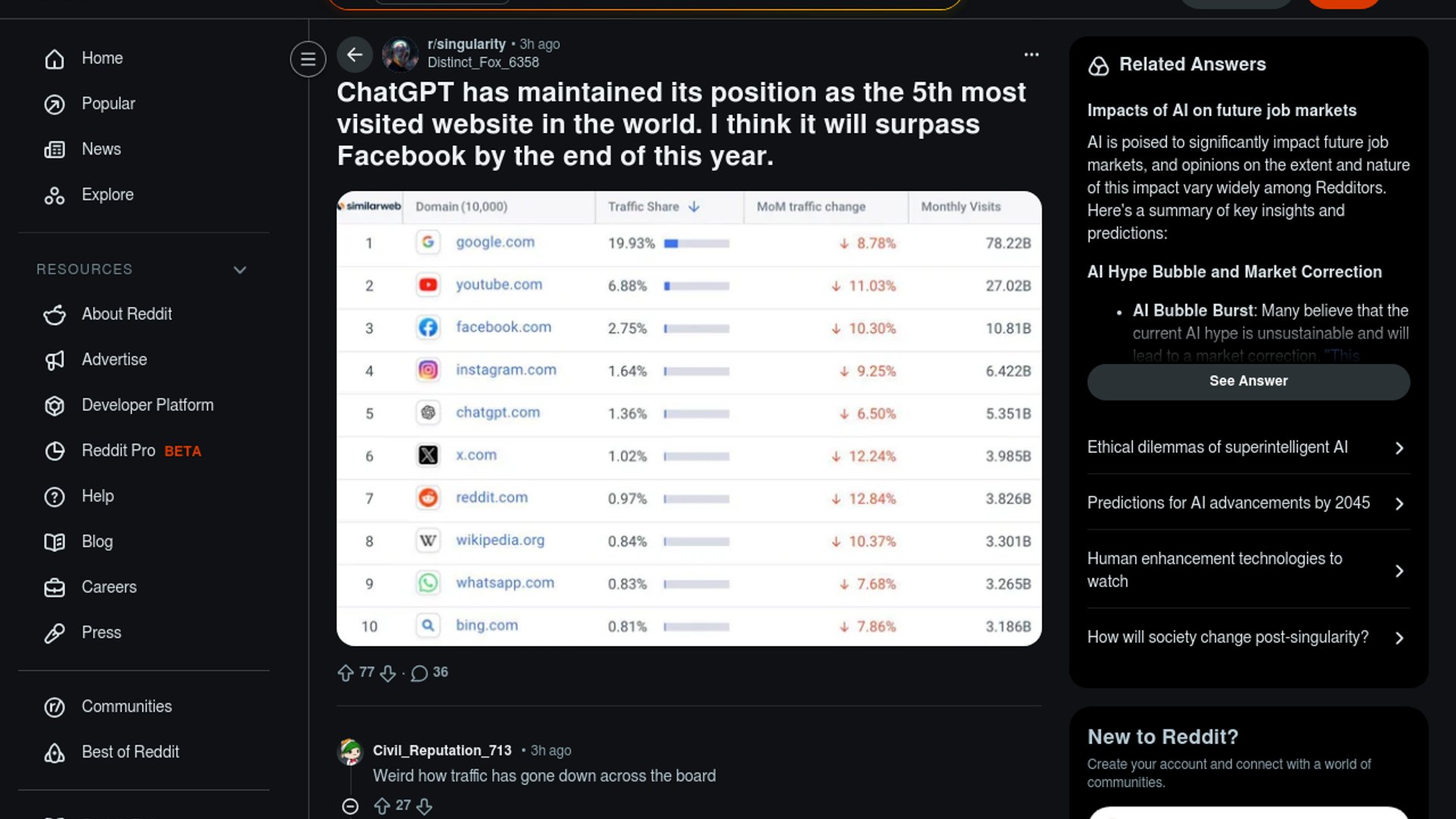The image size is (1456, 819).
Task: Click the See Answer button
Action: coord(1248,381)
